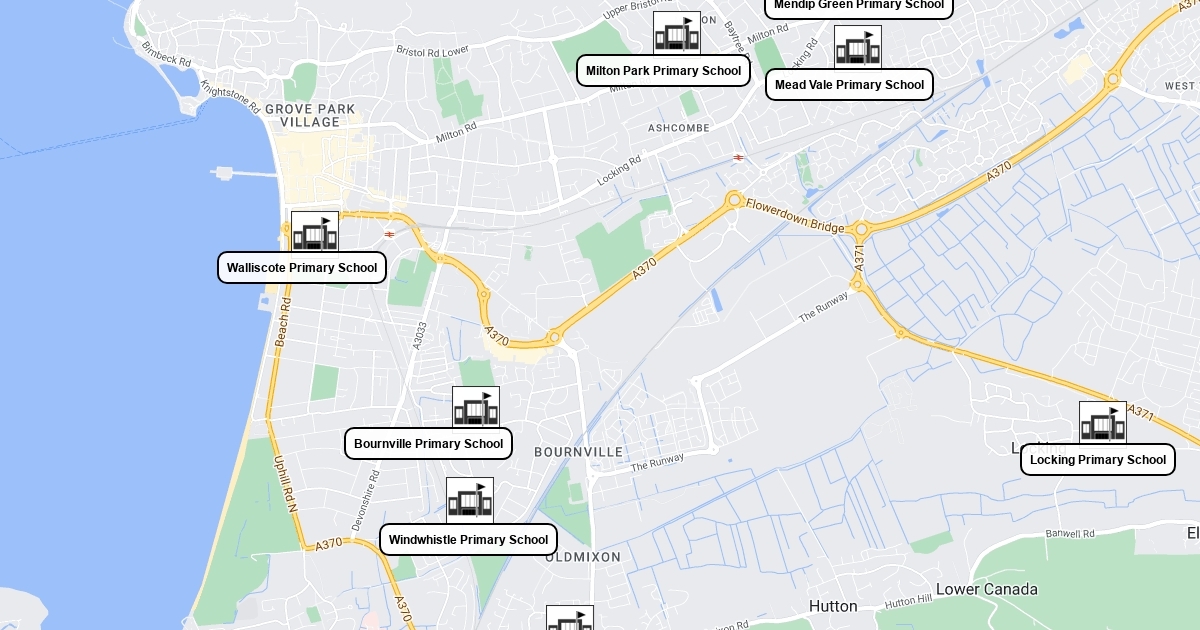Click the railway station symbol near Ashcombe
1200x630 pixels.
(737, 157)
